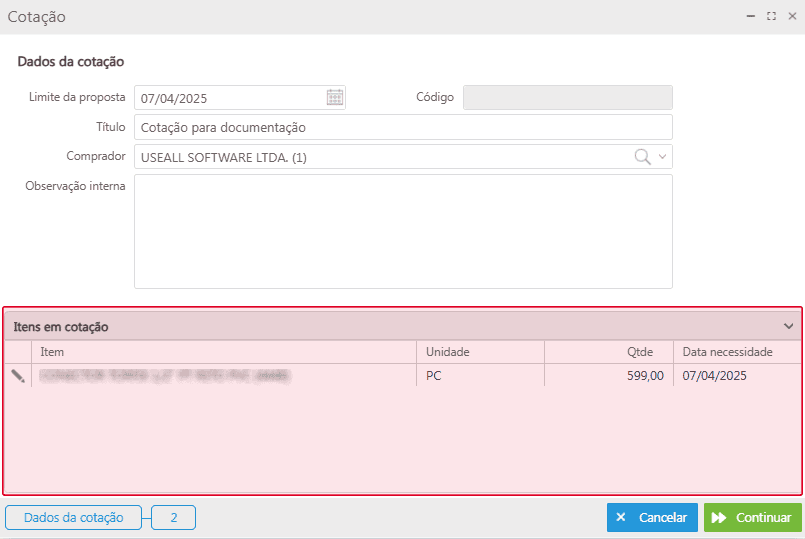
Task: Click the Data necessidade column header
Action: 738,352
